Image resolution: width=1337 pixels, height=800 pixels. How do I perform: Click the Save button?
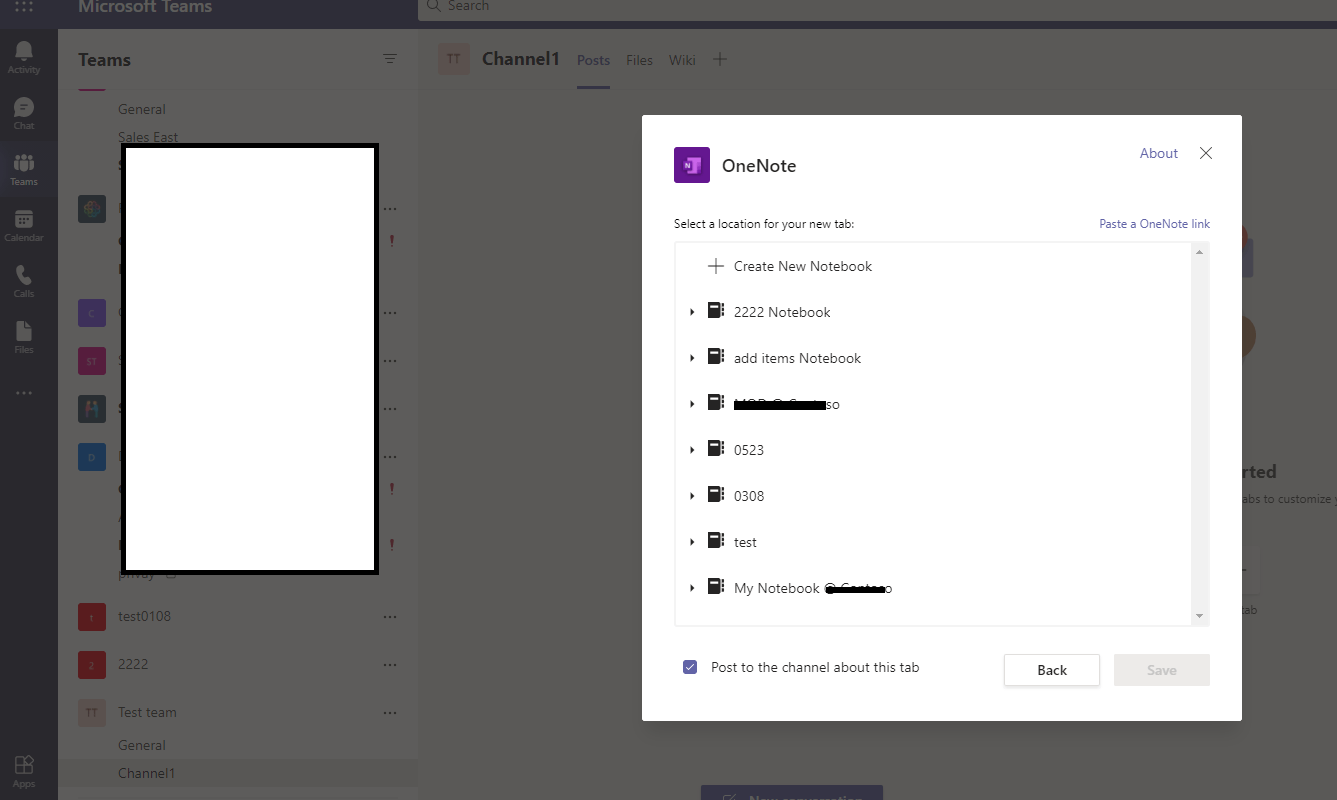[x=1162, y=670]
